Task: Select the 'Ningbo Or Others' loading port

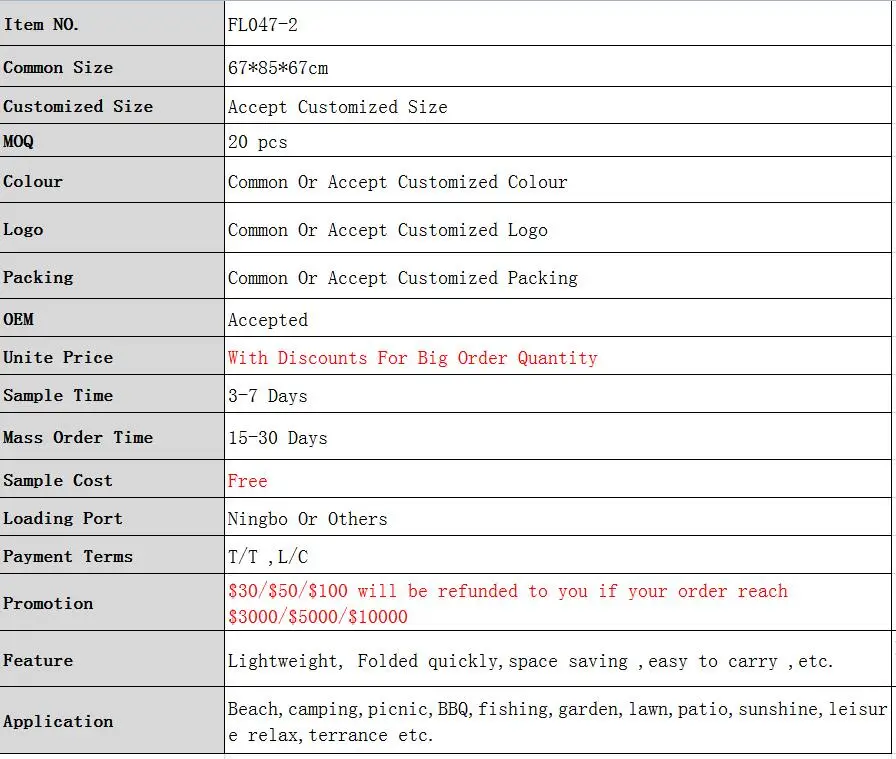Action: [307, 519]
